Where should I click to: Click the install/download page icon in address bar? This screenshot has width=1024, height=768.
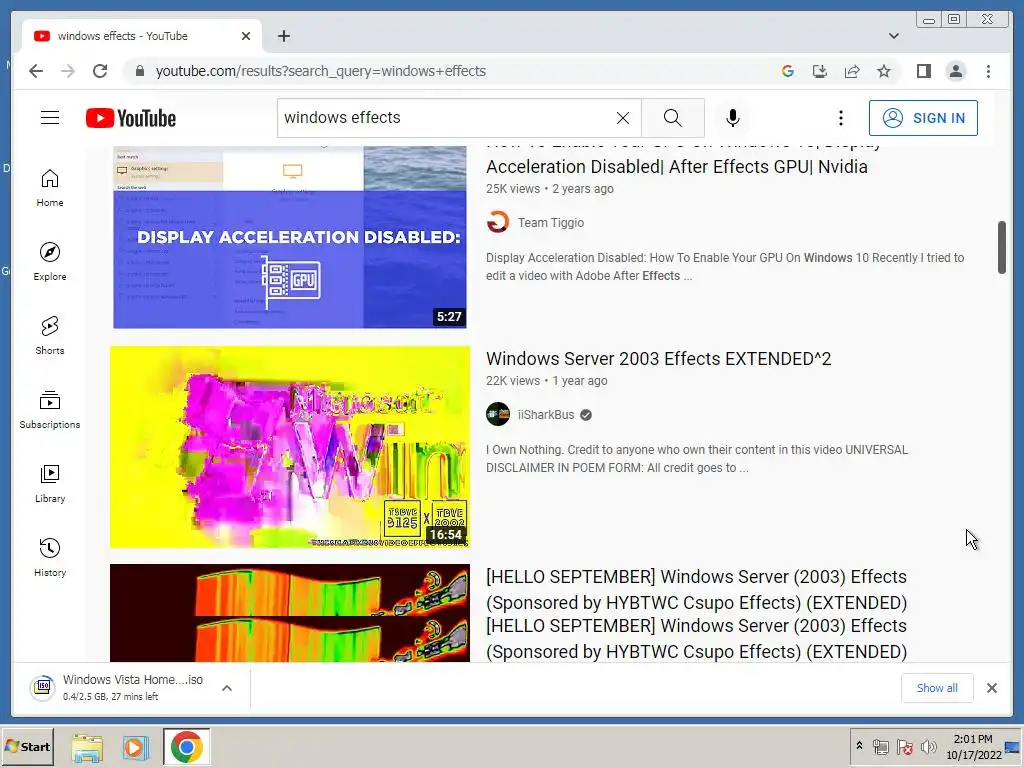(x=820, y=71)
